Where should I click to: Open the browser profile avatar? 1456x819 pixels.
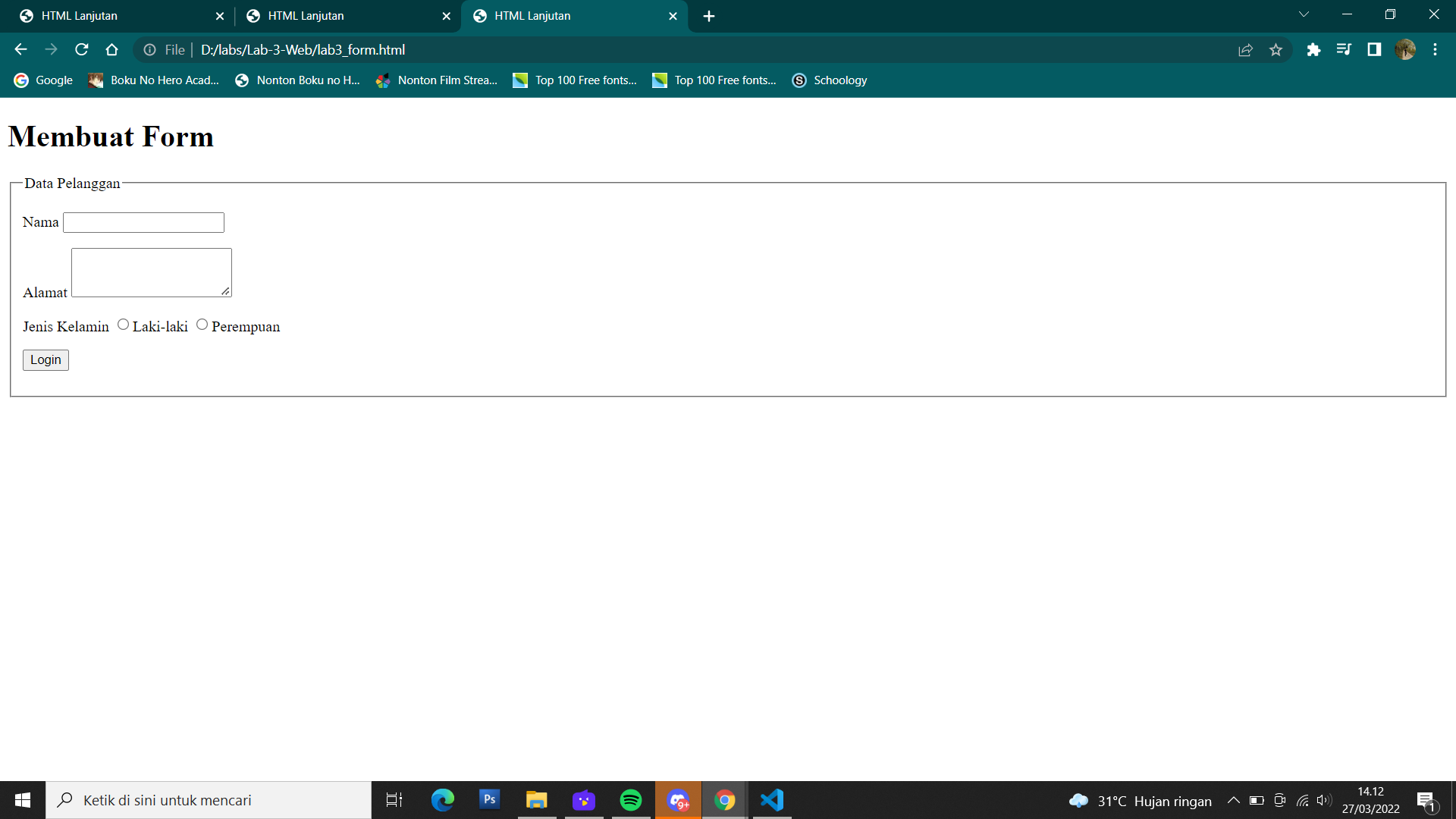coord(1405,49)
